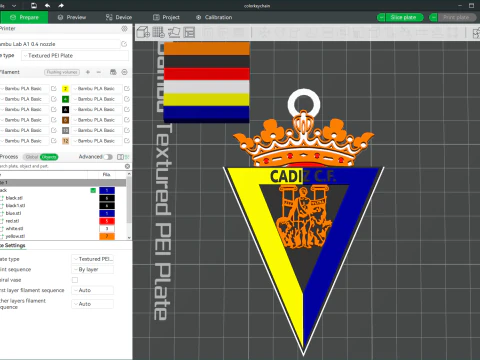Click the Undo arrow
This screenshot has width=480, height=360.
(x=47, y=5)
